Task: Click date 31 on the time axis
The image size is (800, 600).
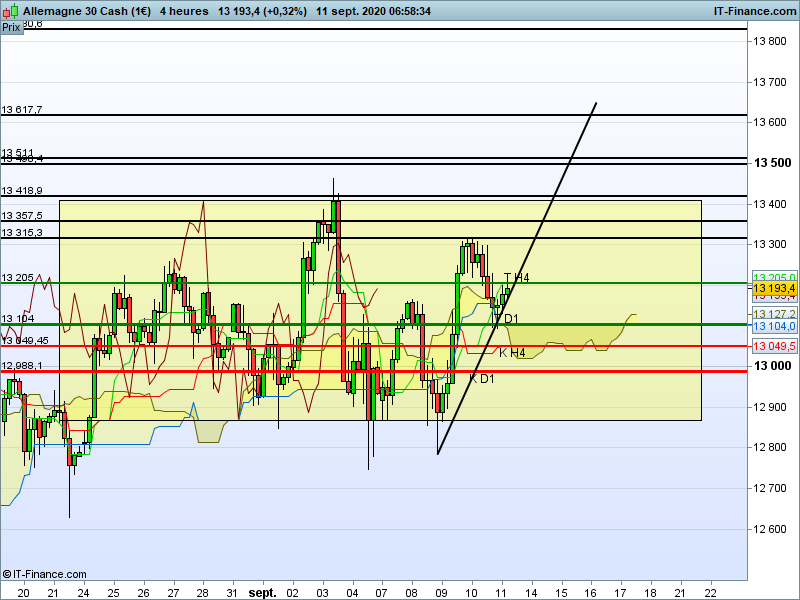Action: tap(233, 593)
